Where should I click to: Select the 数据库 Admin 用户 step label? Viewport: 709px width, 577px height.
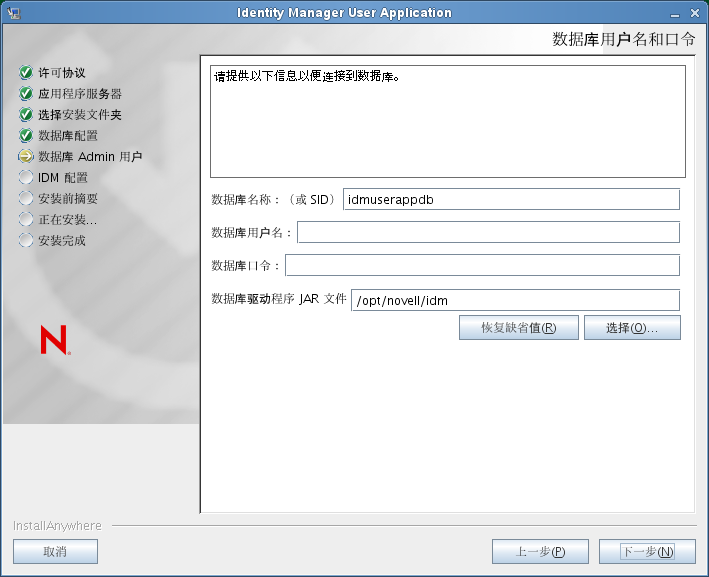[x=90, y=156]
